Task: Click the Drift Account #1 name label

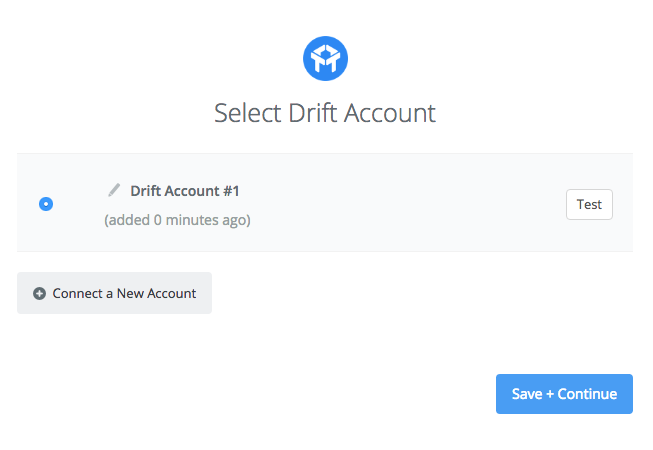Action: coord(185,191)
